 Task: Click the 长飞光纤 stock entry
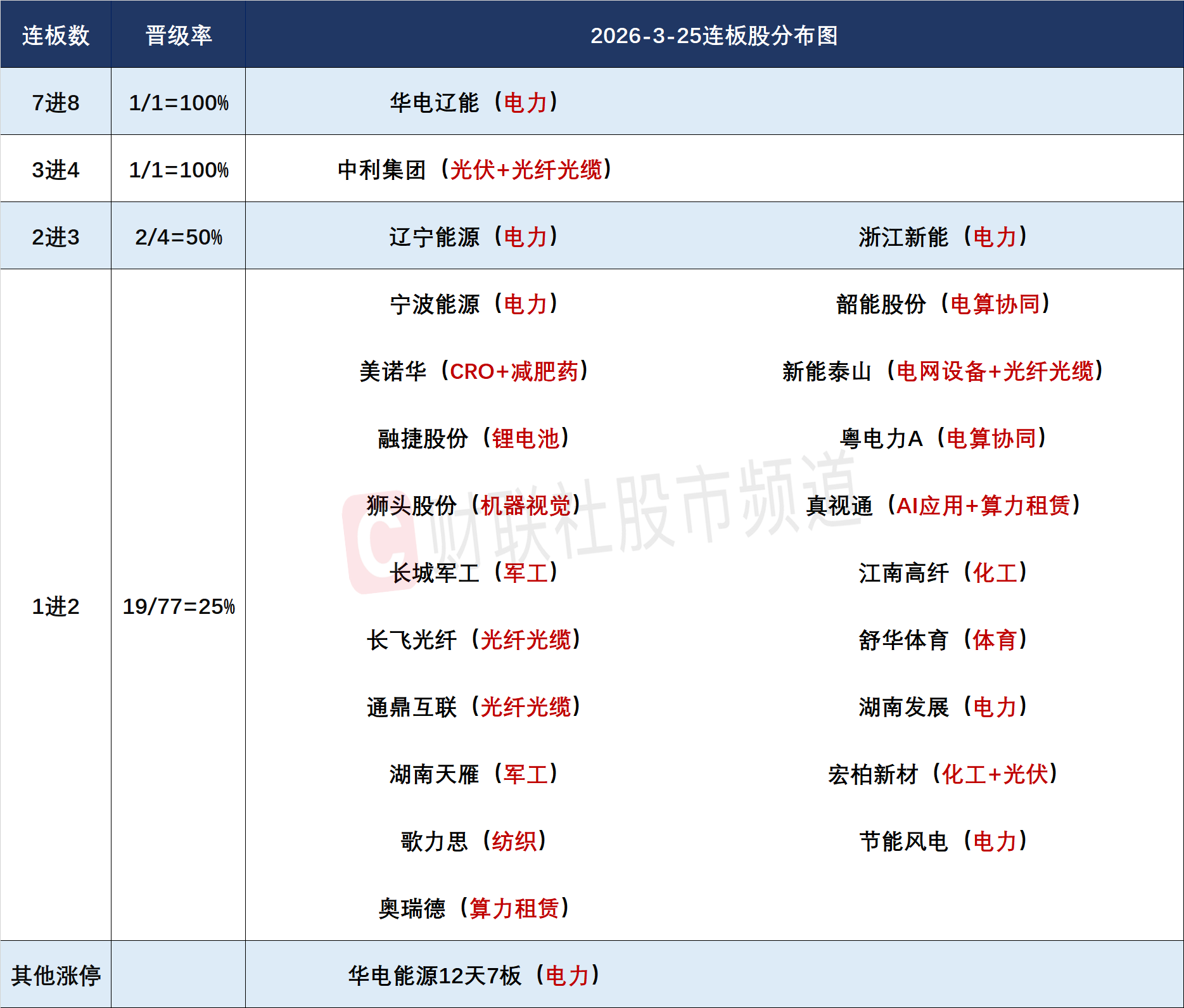pyautogui.click(x=474, y=640)
